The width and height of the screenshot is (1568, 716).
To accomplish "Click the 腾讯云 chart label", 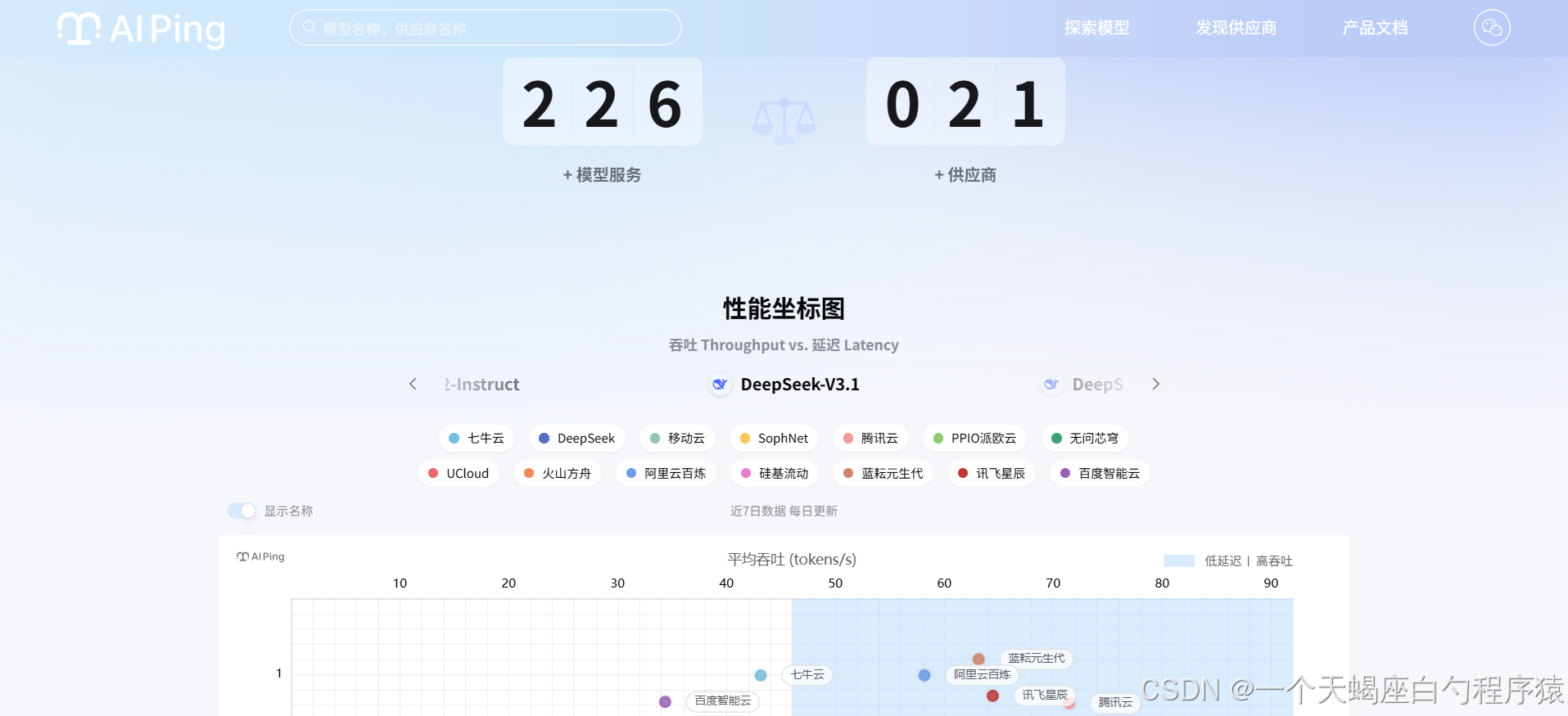I will tap(1115, 702).
